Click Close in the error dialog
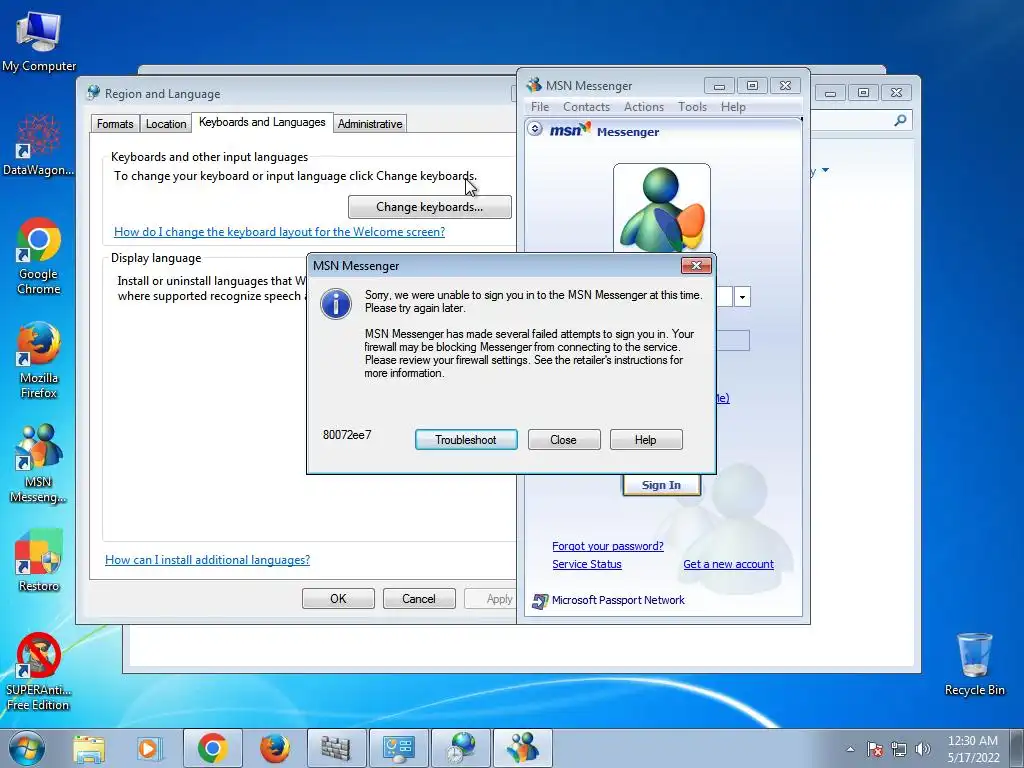The image size is (1024, 768). click(563, 440)
